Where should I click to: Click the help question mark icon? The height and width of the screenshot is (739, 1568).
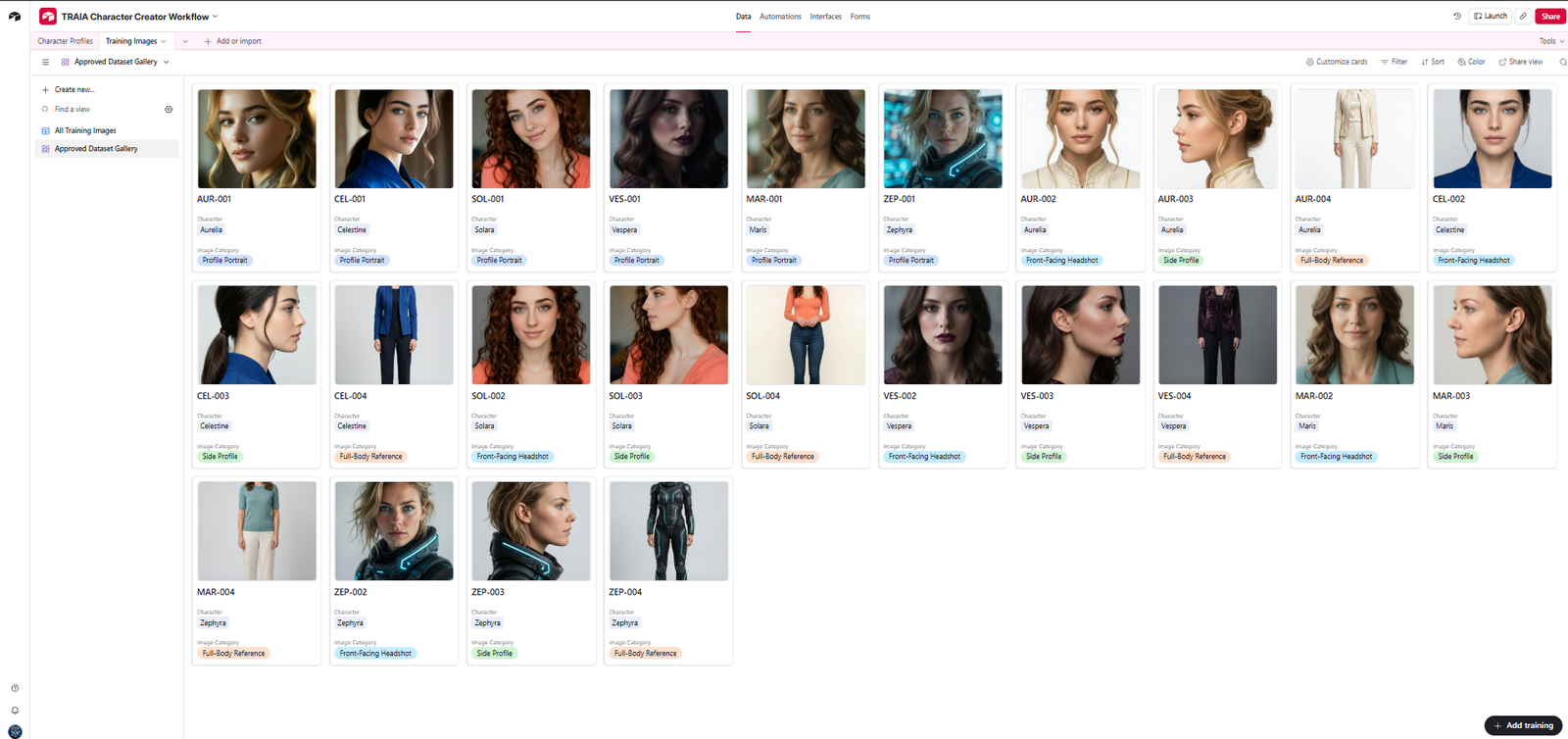(15, 688)
